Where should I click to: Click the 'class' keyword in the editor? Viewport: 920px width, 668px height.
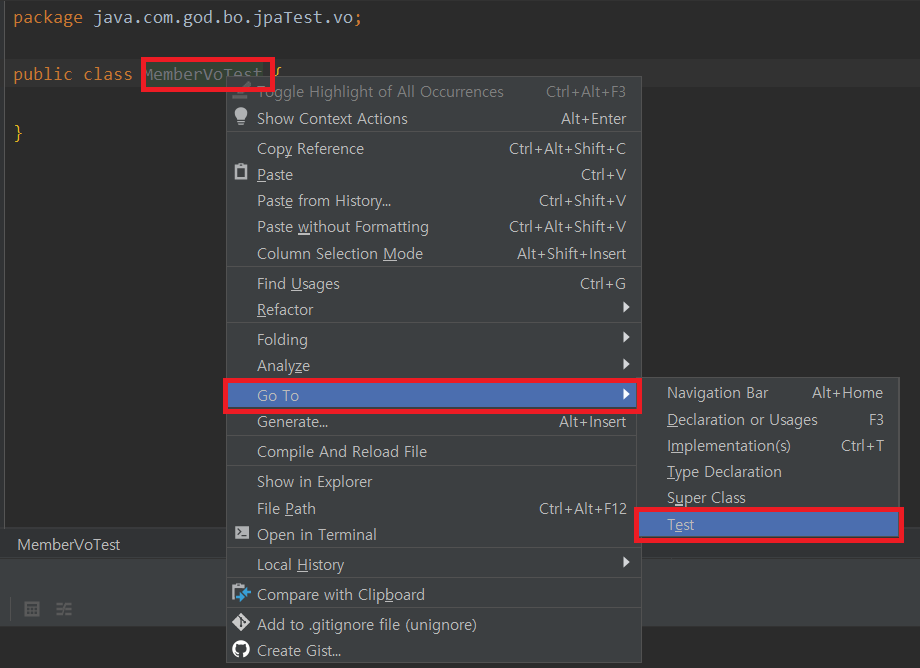pyautogui.click(x=108, y=74)
